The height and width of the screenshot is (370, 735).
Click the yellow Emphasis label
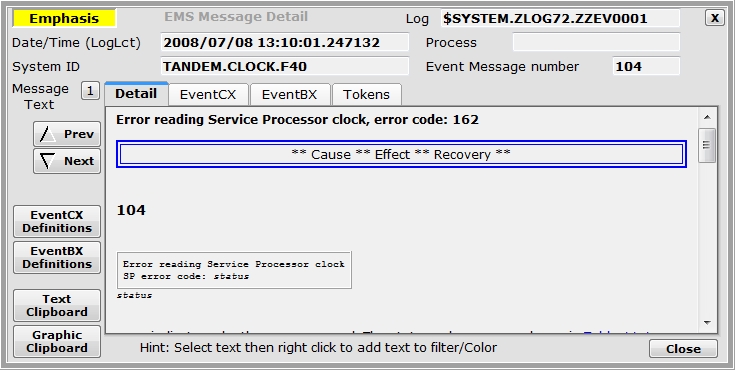pyautogui.click(x=64, y=18)
